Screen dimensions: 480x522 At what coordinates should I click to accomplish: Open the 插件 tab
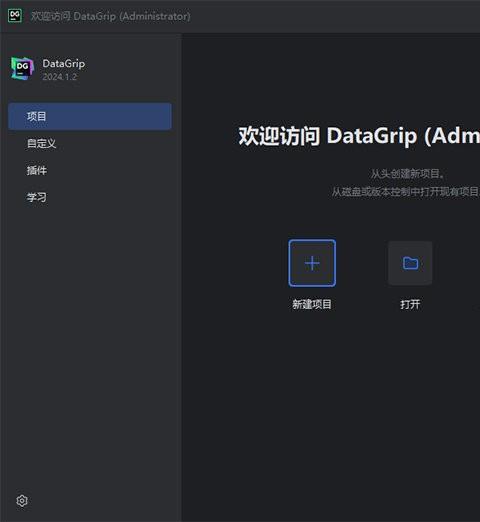point(90,170)
